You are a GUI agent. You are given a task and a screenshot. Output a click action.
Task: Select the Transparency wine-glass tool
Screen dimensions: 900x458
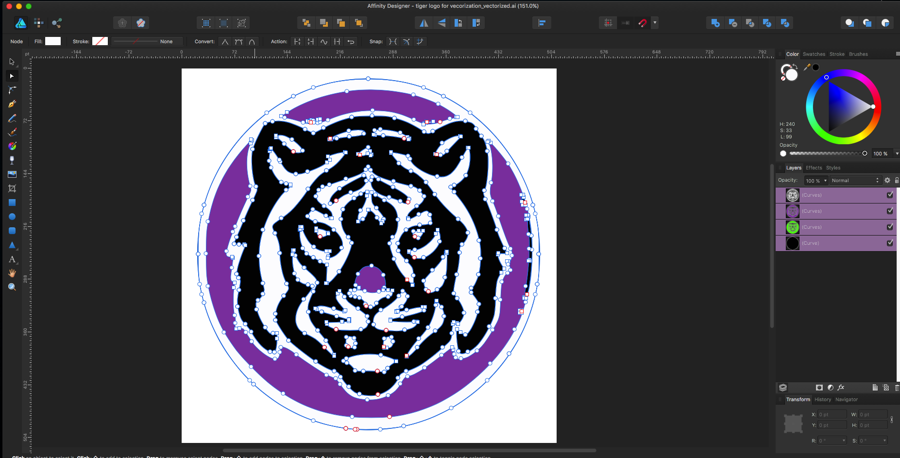coord(12,160)
